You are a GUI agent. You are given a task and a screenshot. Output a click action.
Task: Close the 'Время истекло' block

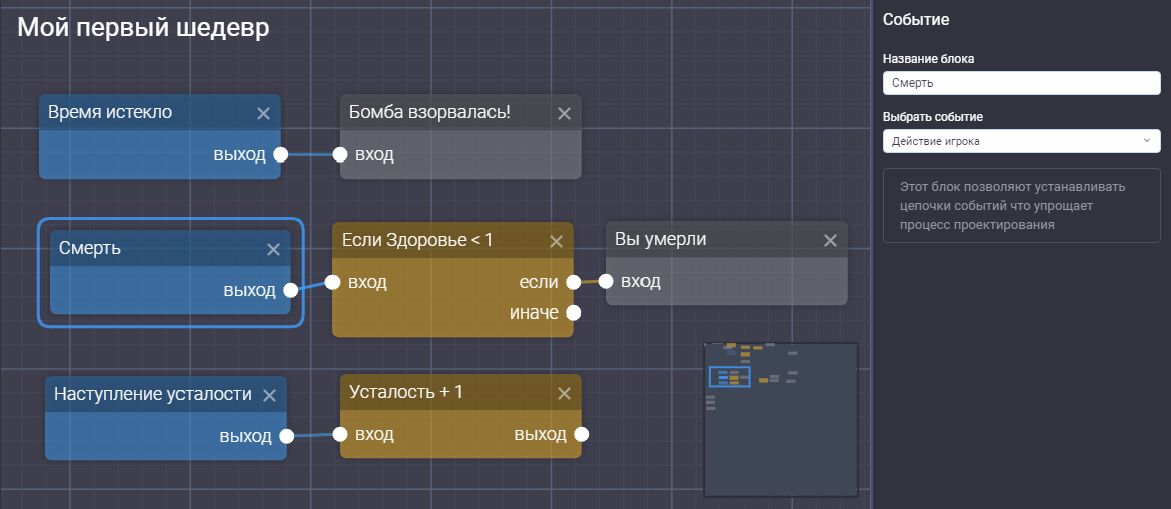click(263, 113)
